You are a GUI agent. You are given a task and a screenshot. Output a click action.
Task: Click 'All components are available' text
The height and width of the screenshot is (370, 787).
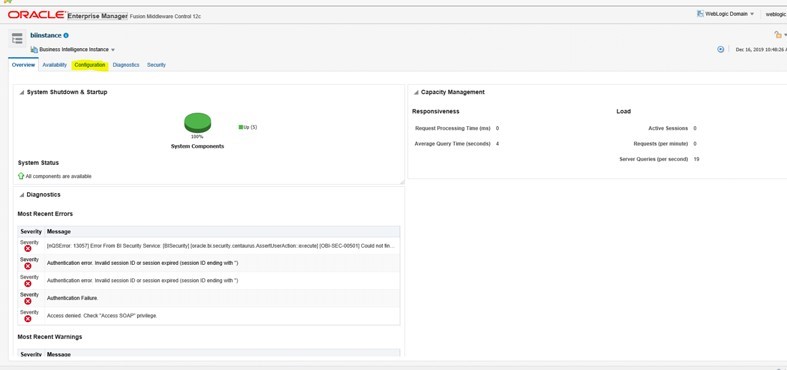tap(58, 177)
